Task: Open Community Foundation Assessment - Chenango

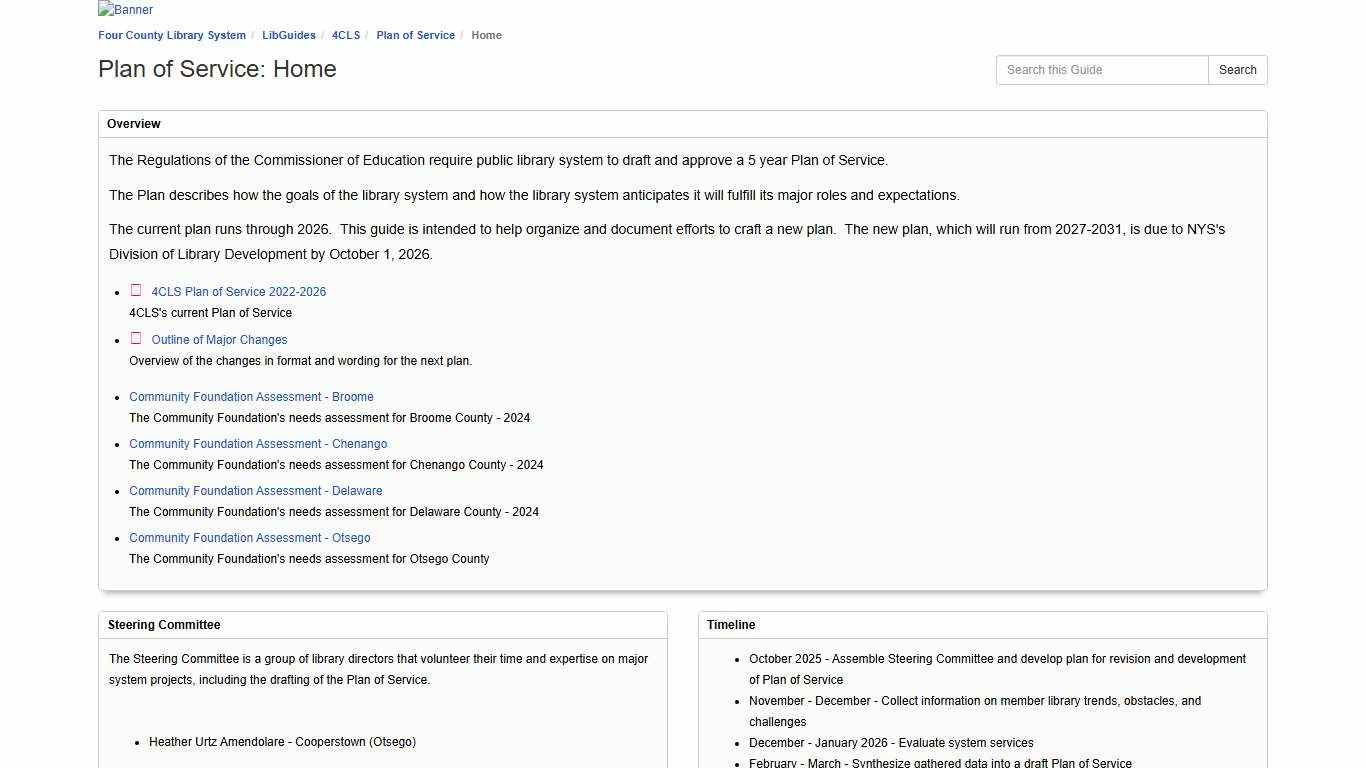Action: (258, 443)
